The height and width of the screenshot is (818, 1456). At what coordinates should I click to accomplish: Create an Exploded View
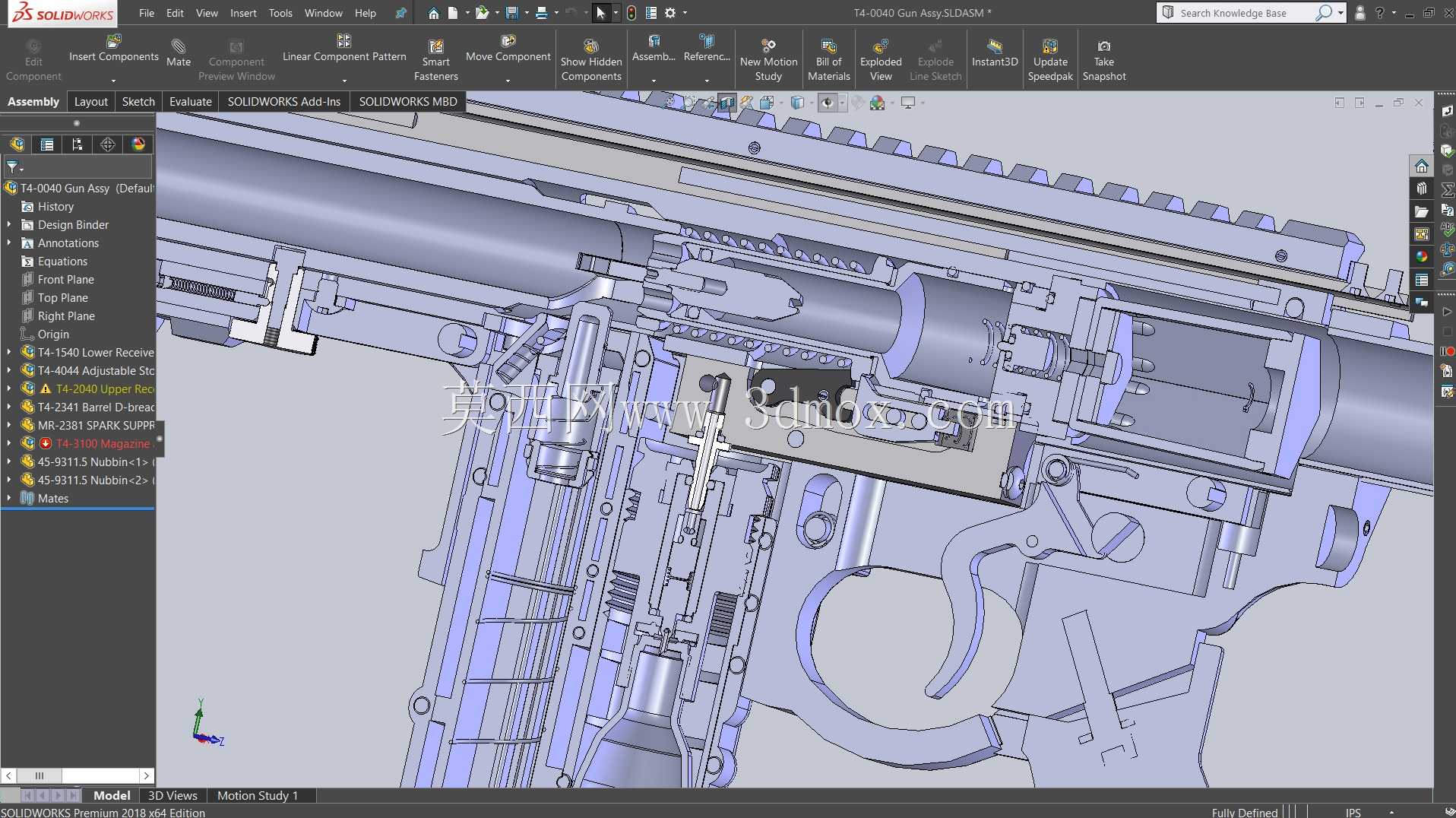coord(881,60)
